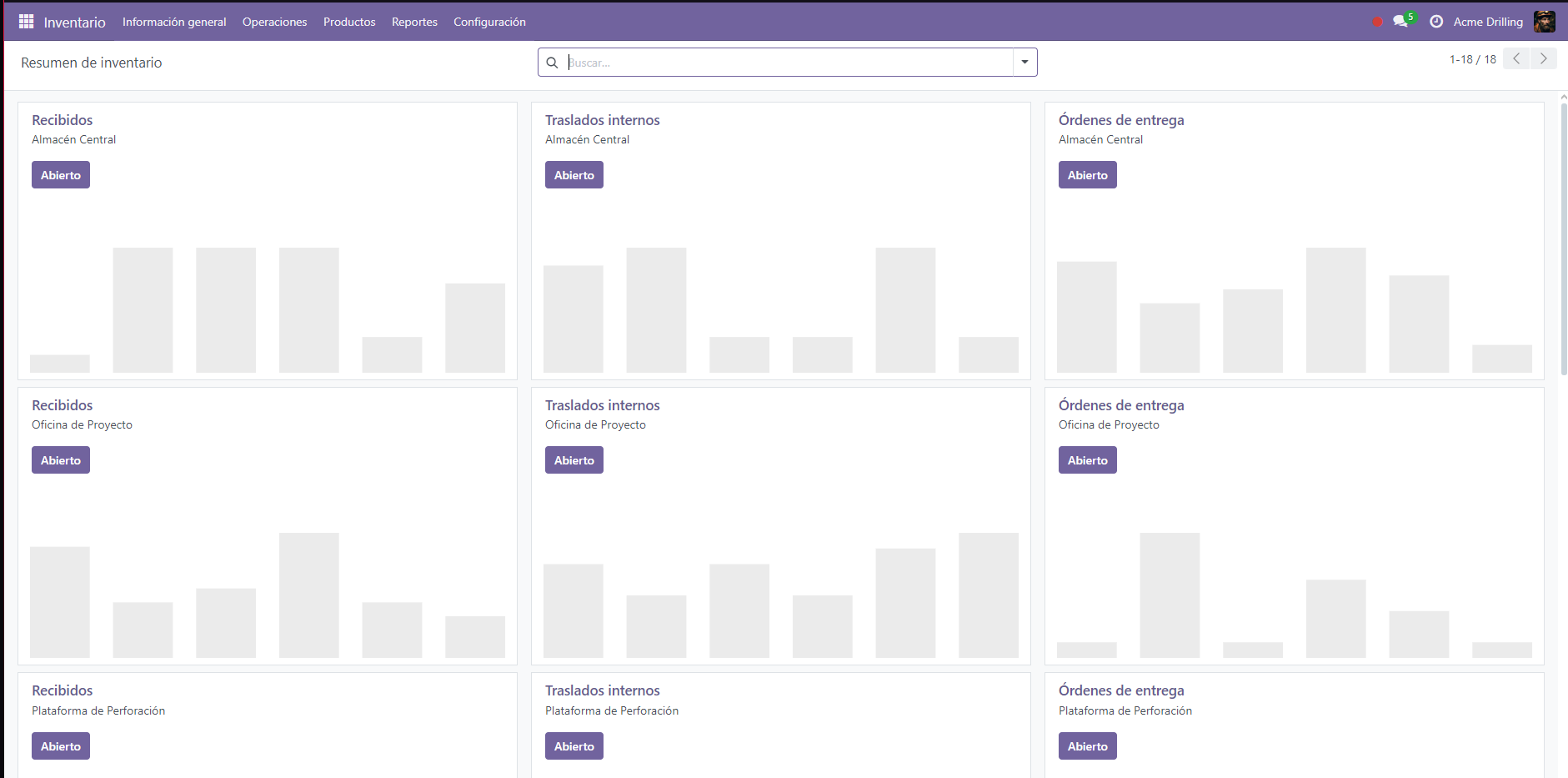Open Traslados internos title for Oficina de Proyecto
1568x778 pixels.
point(603,405)
